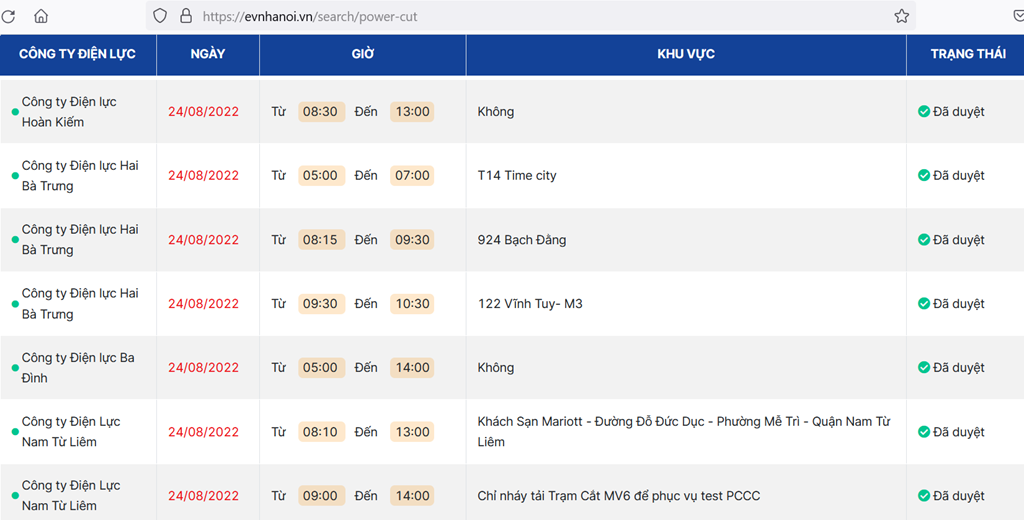Open Pocket icon at toolbar edge
This screenshot has height=520, width=1024.
(1017, 16)
